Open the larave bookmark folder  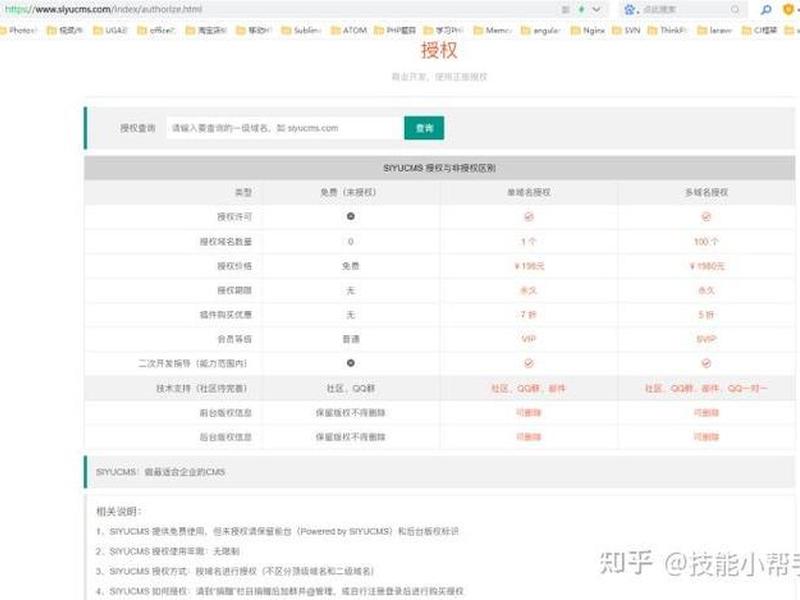715,31
